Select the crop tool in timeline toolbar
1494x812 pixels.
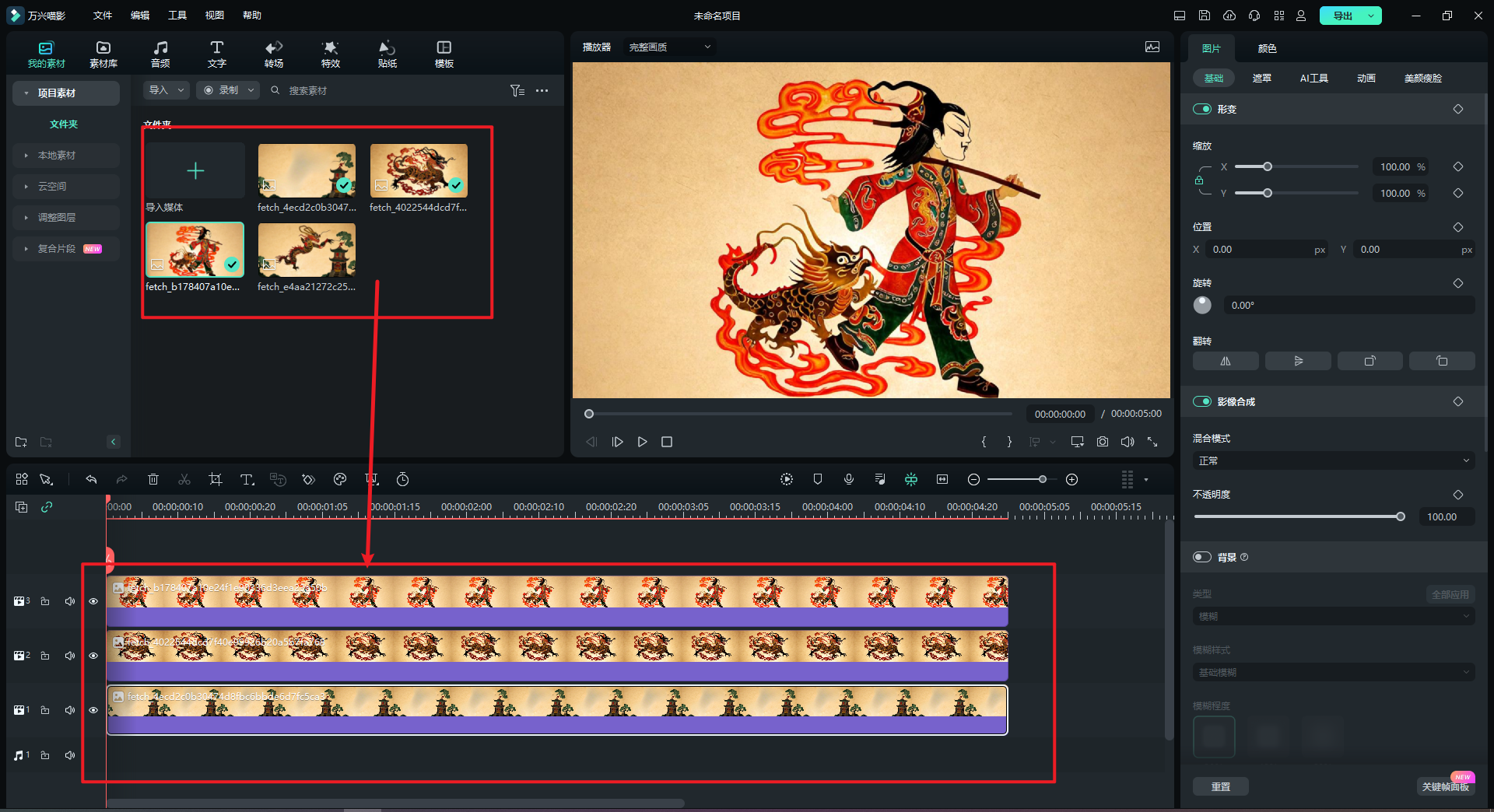216,480
